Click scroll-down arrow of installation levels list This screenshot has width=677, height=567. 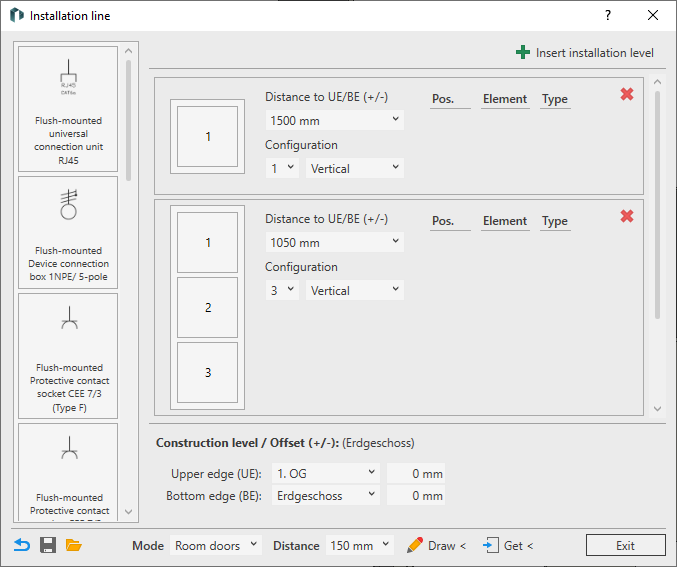pyautogui.click(x=658, y=409)
